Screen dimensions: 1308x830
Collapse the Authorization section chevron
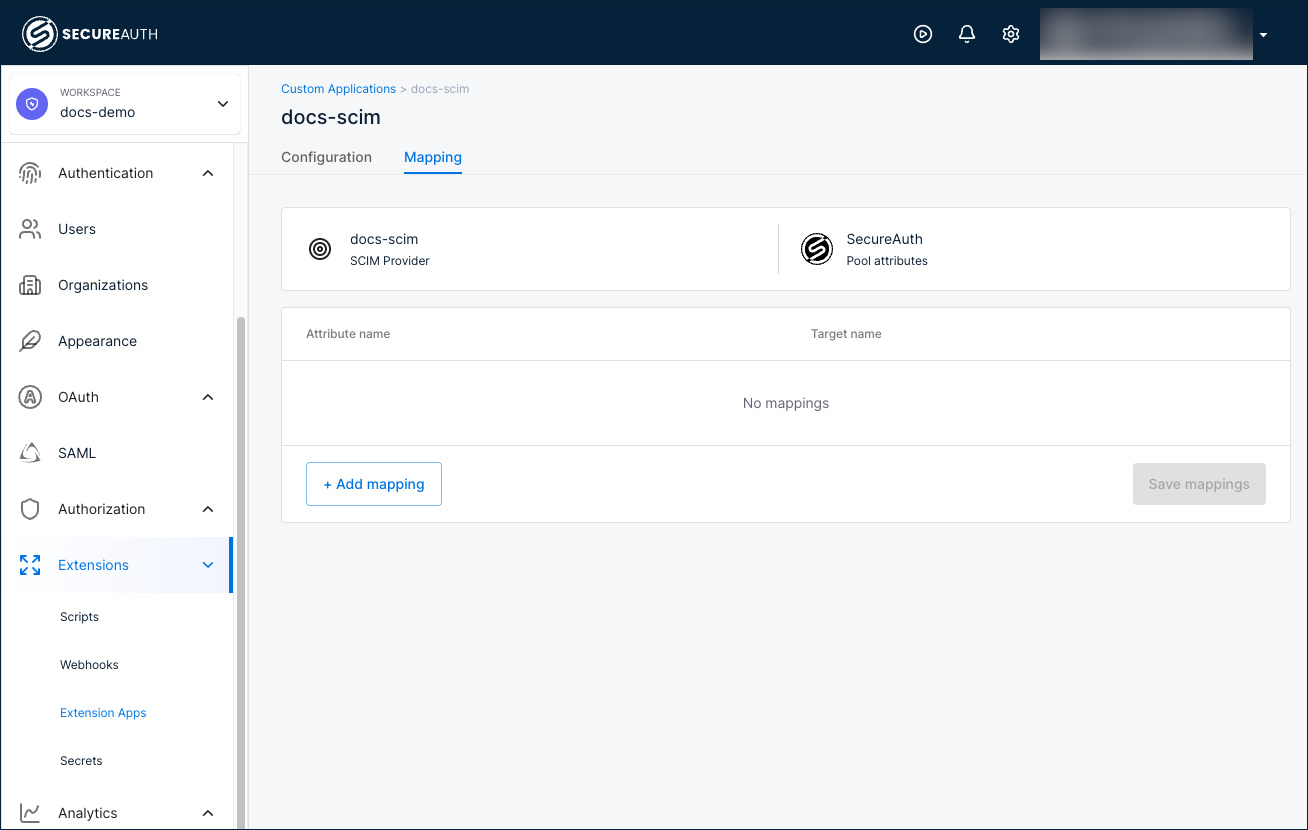[x=208, y=509]
